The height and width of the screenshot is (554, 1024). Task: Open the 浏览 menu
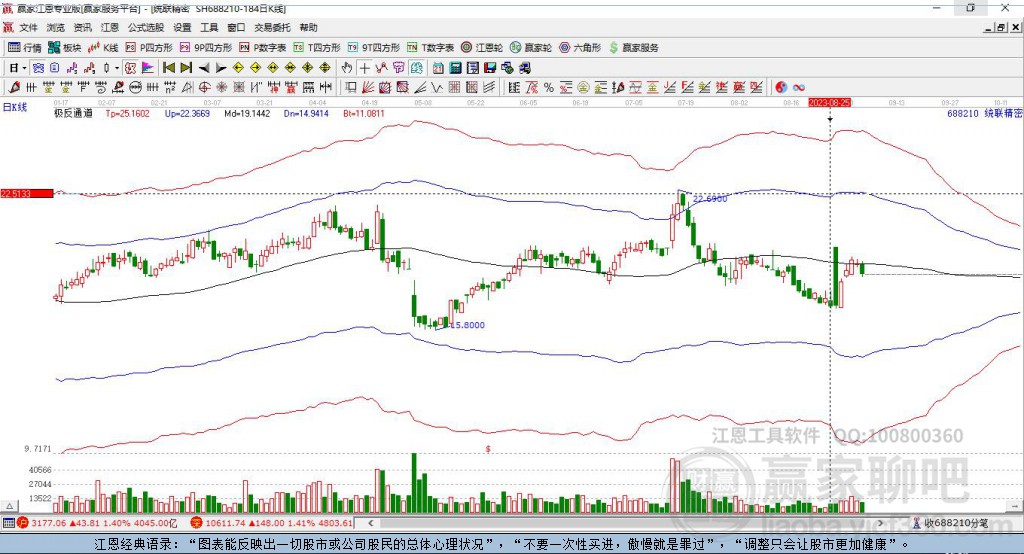click(56, 27)
